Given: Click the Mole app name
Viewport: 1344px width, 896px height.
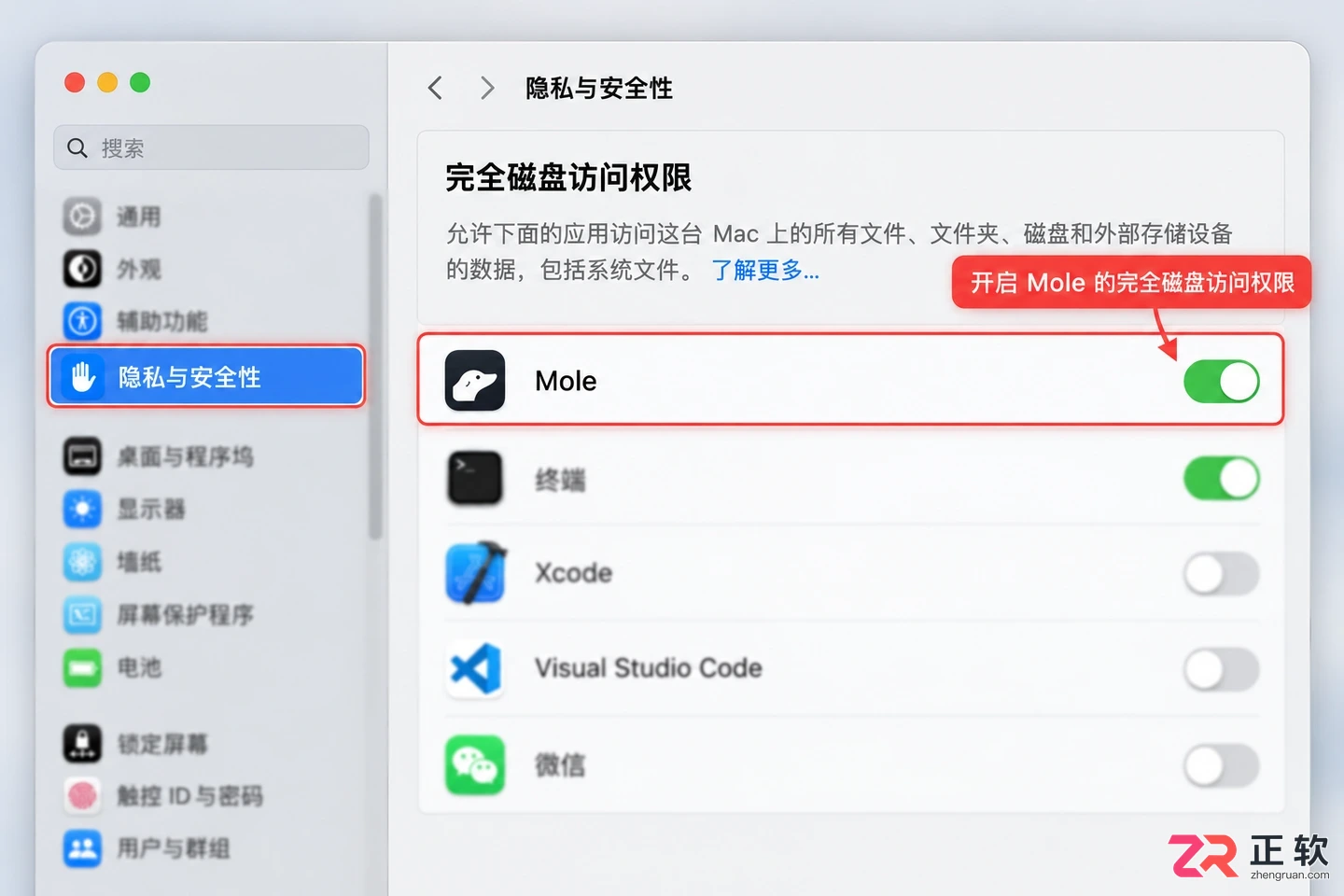Looking at the screenshot, I should [x=566, y=381].
